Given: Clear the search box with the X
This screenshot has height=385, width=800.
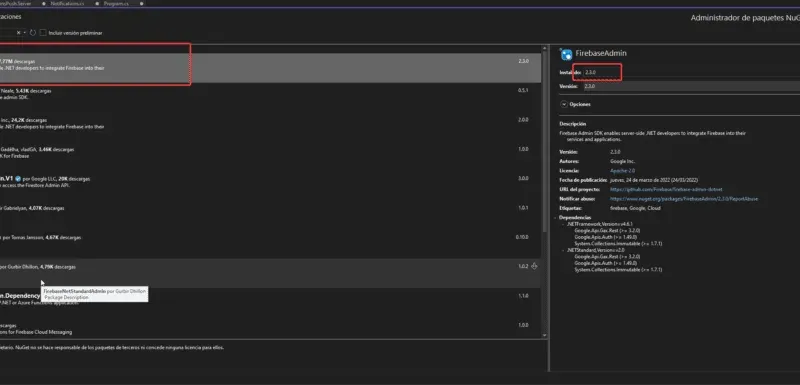Looking at the screenshot, I should [x=18, y=33].
